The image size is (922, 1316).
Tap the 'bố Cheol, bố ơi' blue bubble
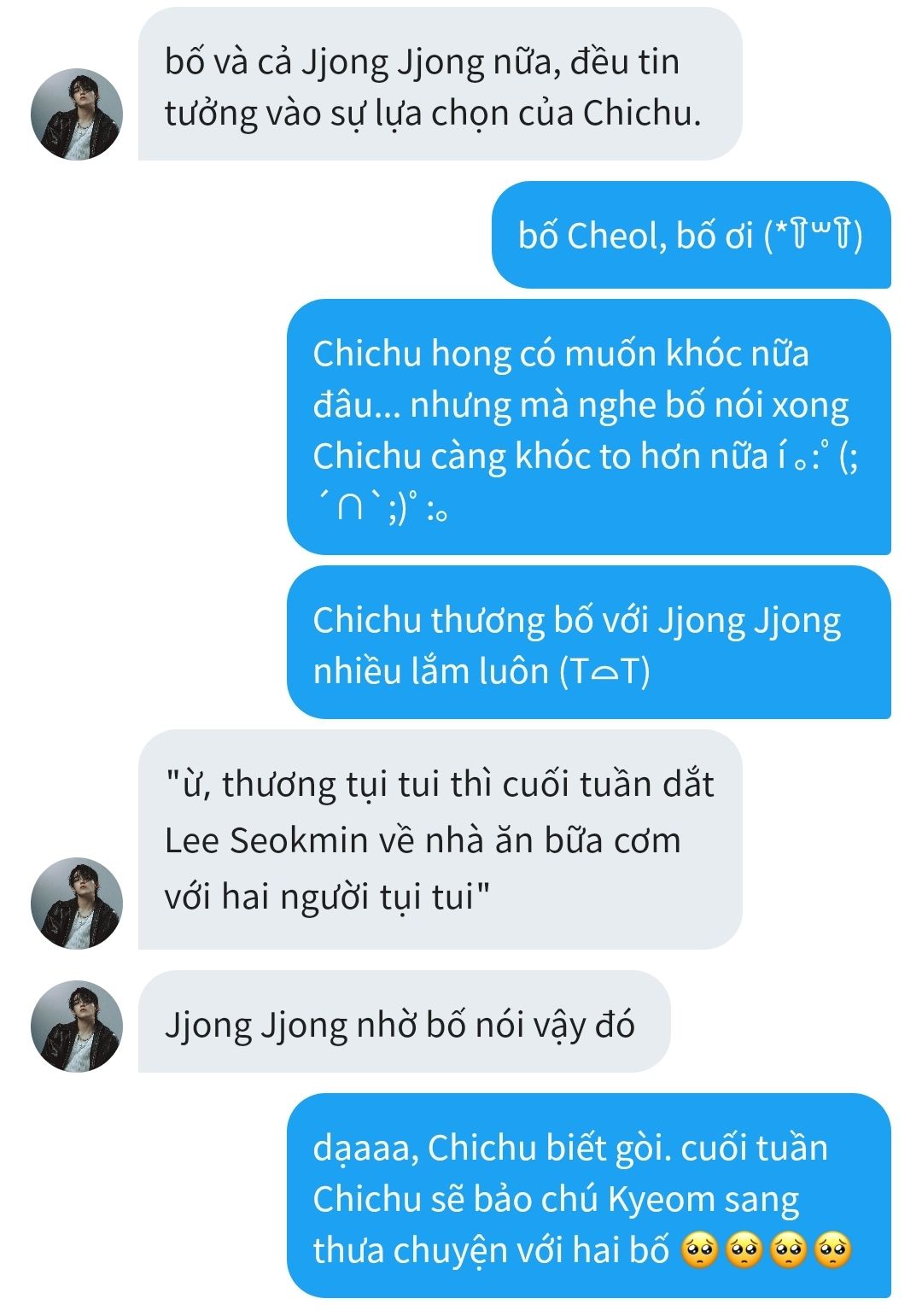click(x=691, y=235)
